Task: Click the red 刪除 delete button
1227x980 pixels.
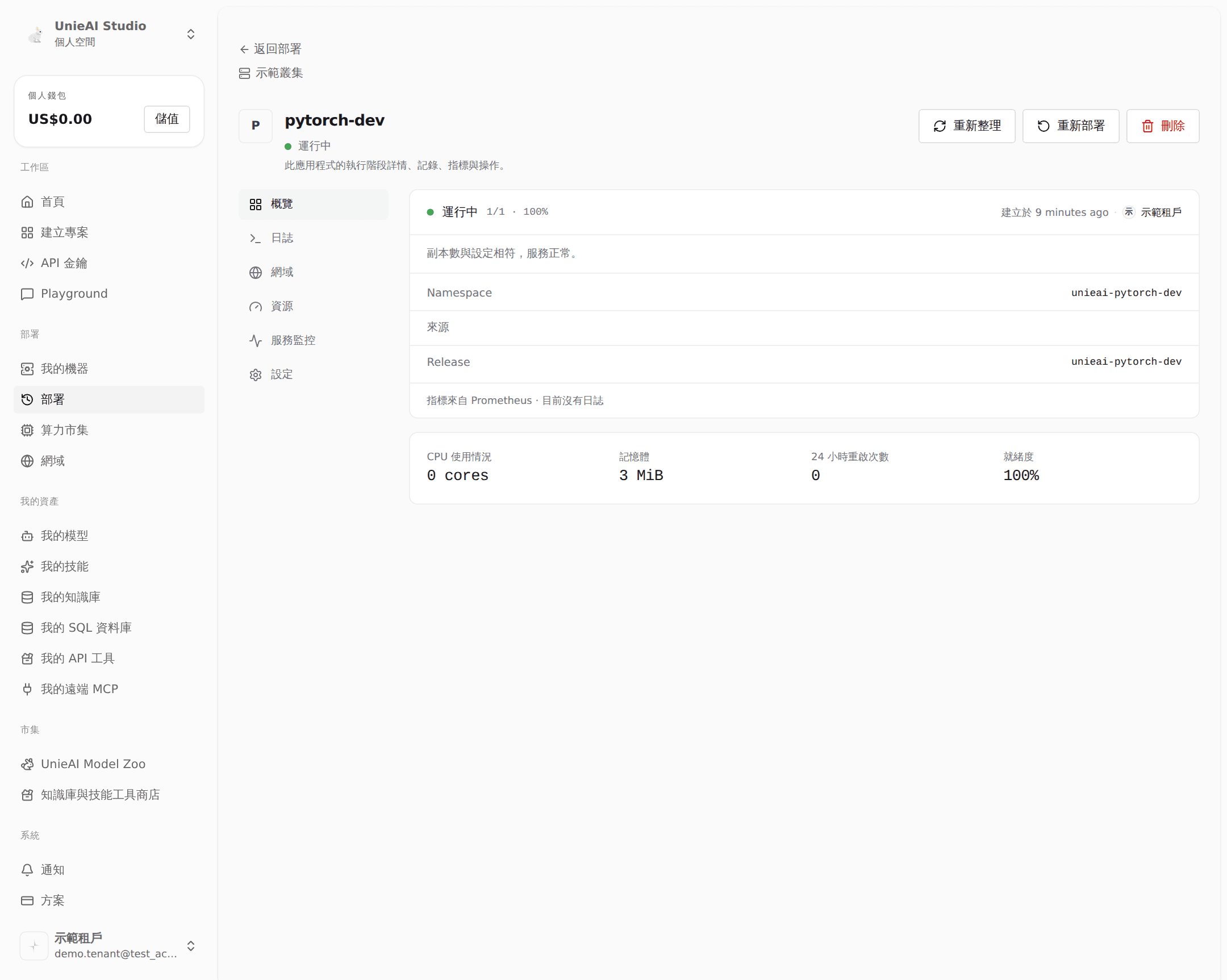Action: tap(1163, 126)
